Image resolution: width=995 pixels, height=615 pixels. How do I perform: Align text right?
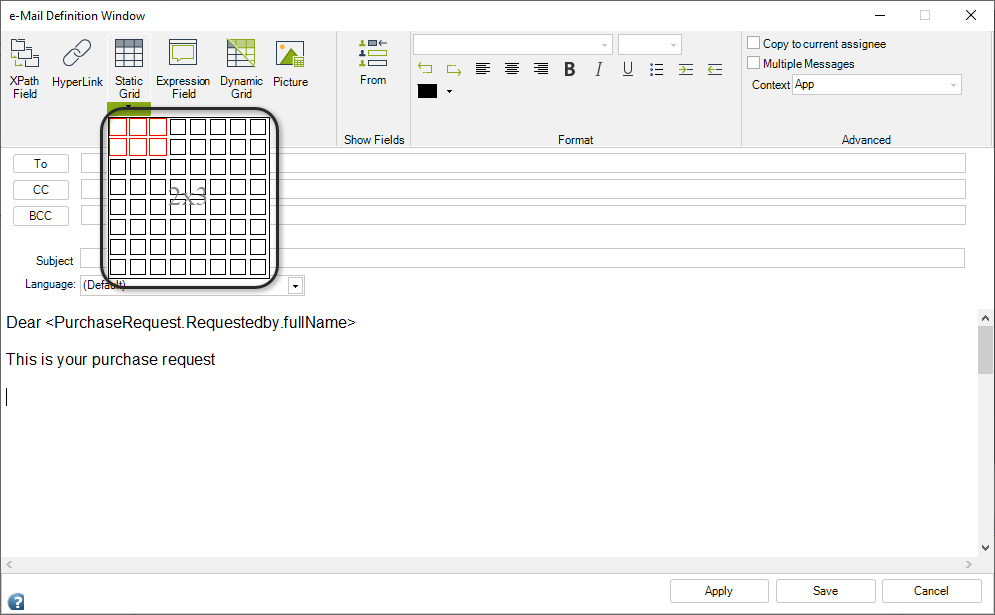541,69
